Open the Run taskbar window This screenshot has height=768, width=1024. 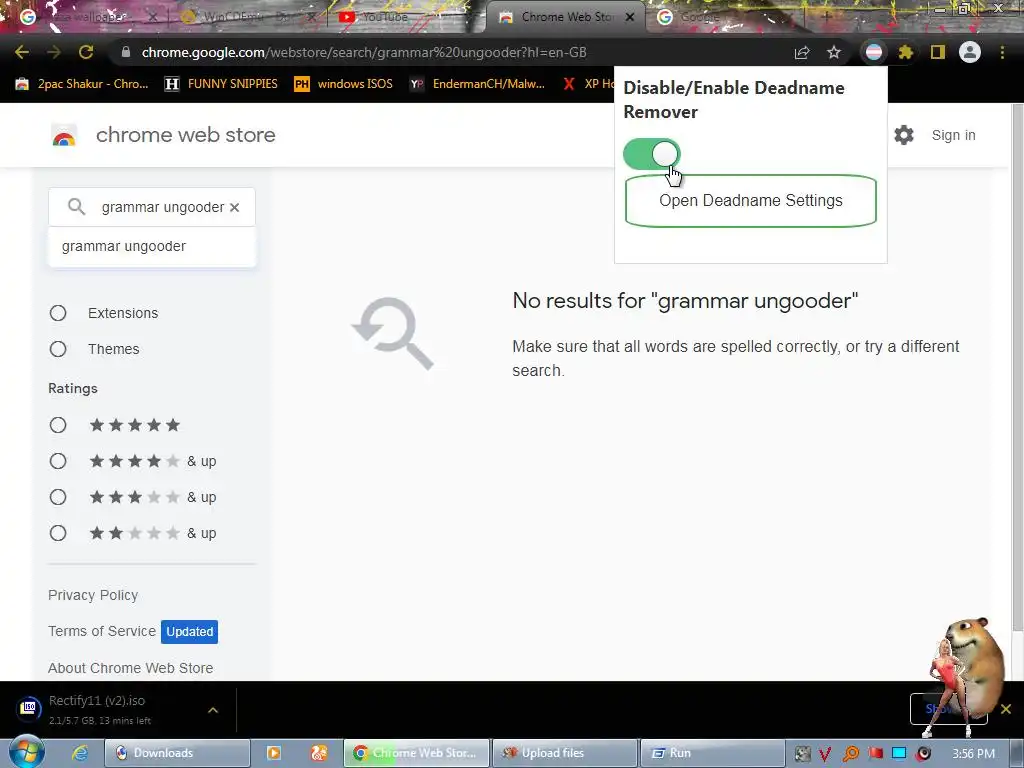(x=712, y=753)
